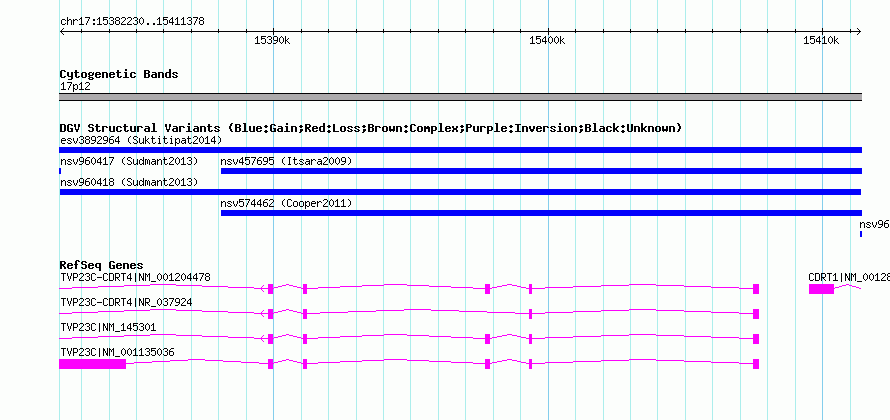The width and height of the screenshot is (890, 420).
Task: Click the blue bar below nsv960418
Action: [460, 192]
